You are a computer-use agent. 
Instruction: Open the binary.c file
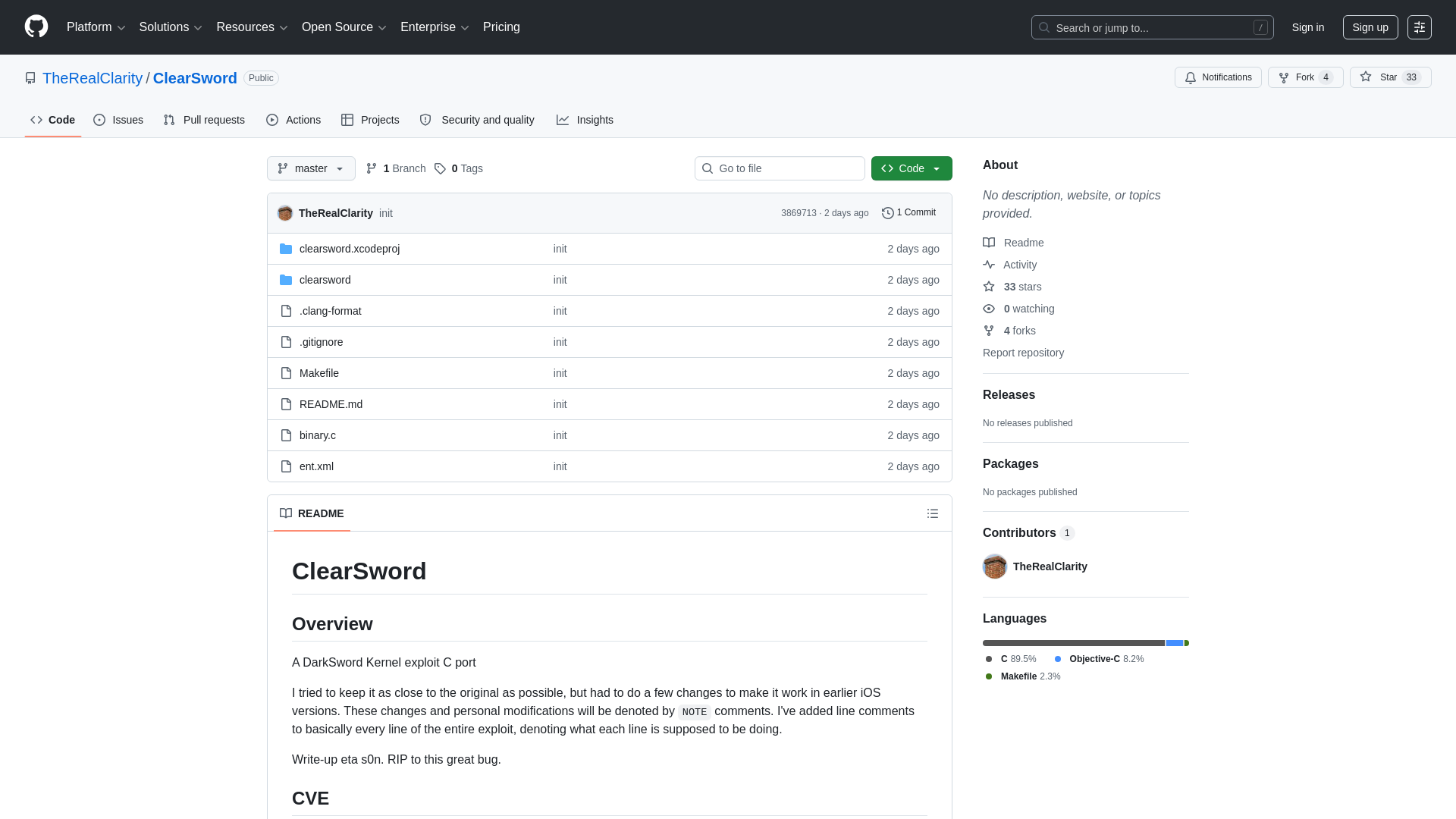point(318,435)
